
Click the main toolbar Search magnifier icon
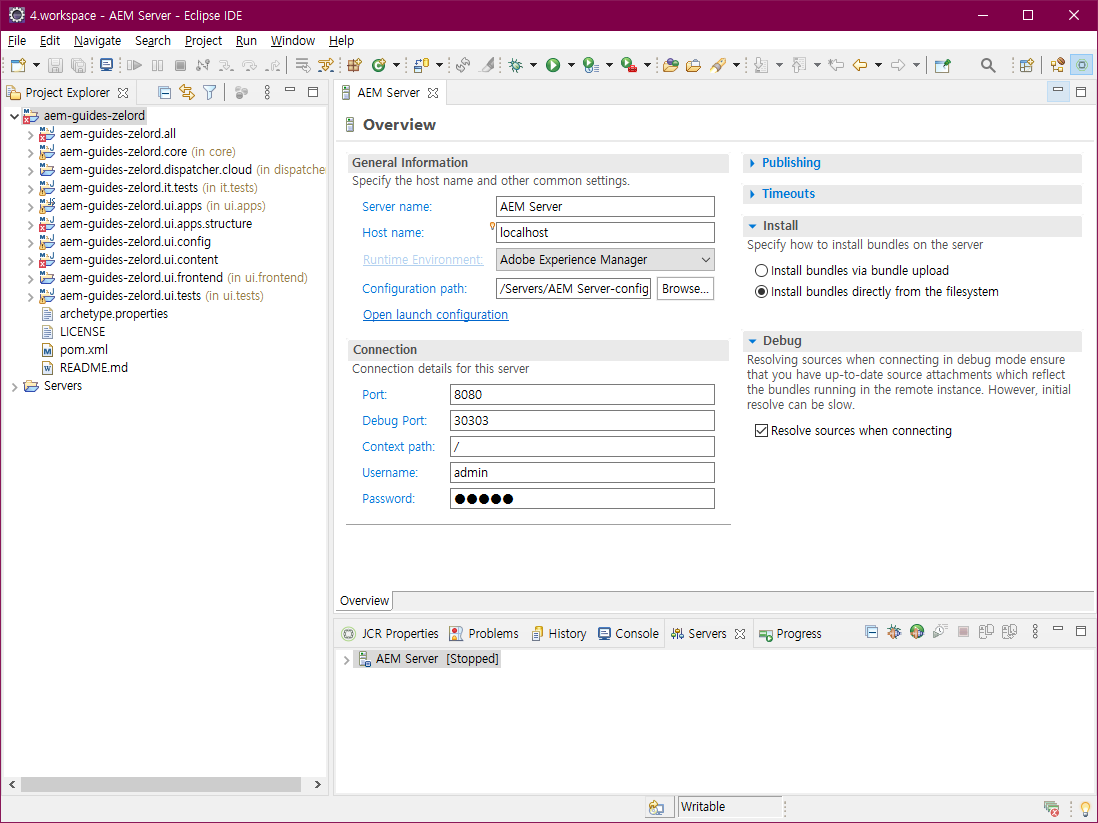click(988, 65)
